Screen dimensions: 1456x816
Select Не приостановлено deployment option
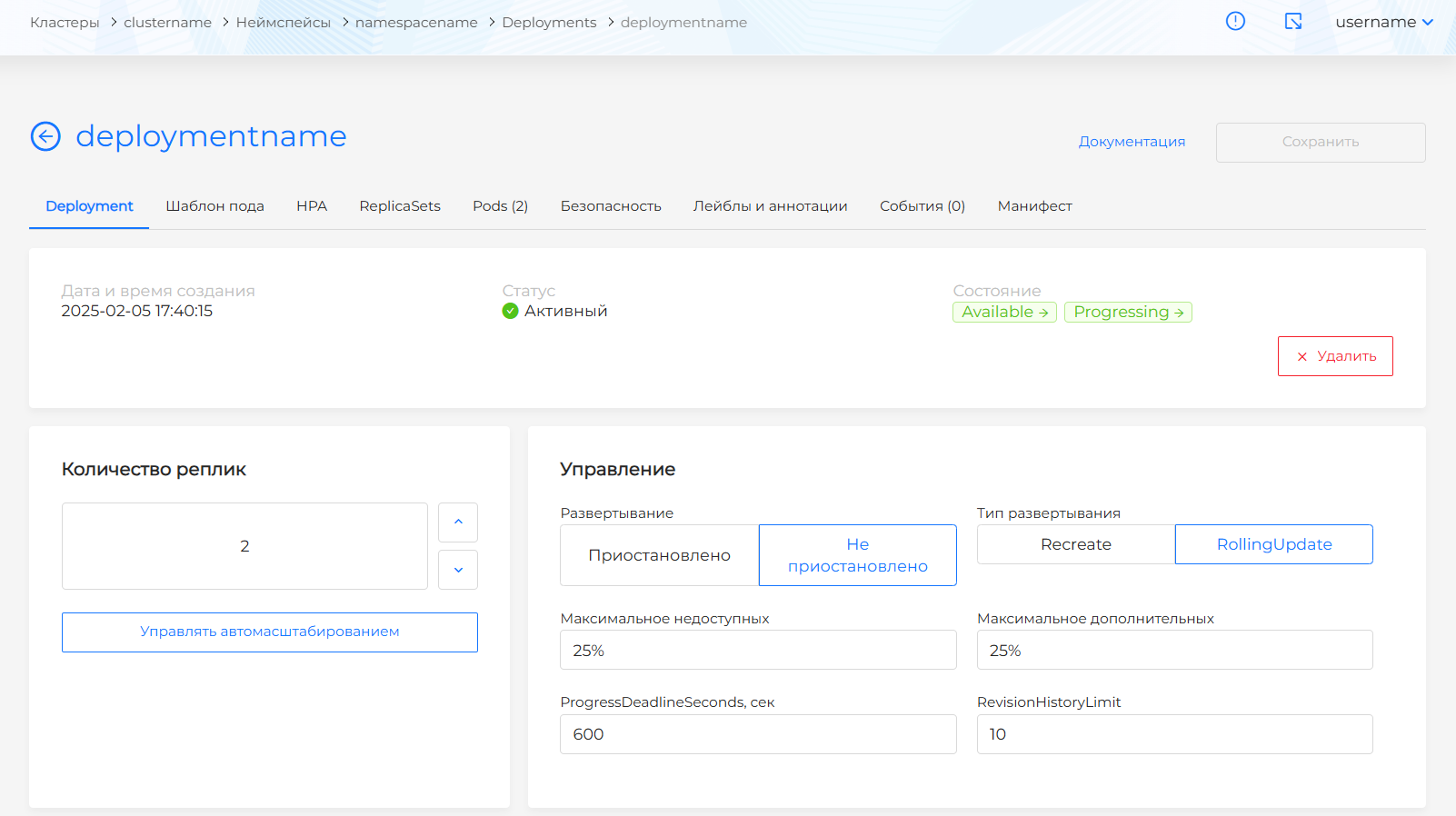pos(857,555)
